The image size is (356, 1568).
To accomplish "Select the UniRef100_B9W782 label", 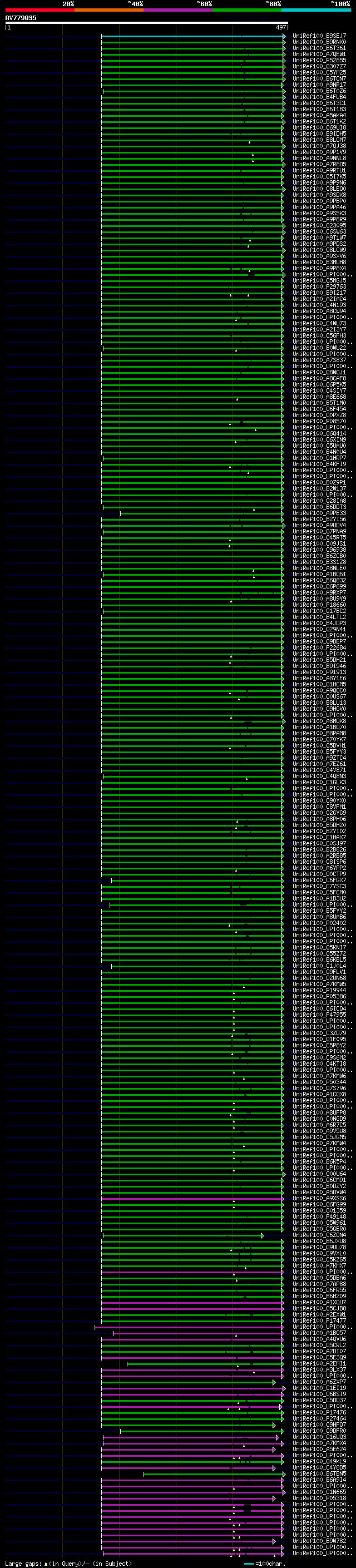I will [319, 1541].
